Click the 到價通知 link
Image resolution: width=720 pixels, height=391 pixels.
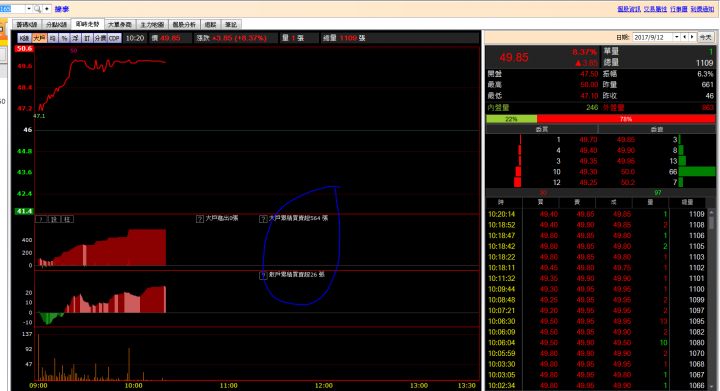pyautogui.click(x=702, y=9)
